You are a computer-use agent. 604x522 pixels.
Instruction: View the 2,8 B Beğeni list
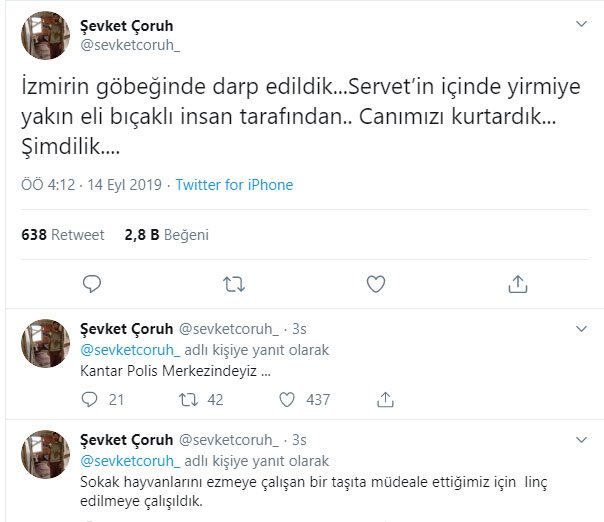166,235
